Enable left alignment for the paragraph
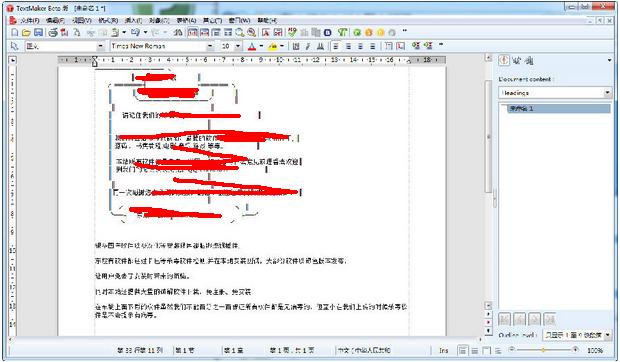 (x=336, y=46)
